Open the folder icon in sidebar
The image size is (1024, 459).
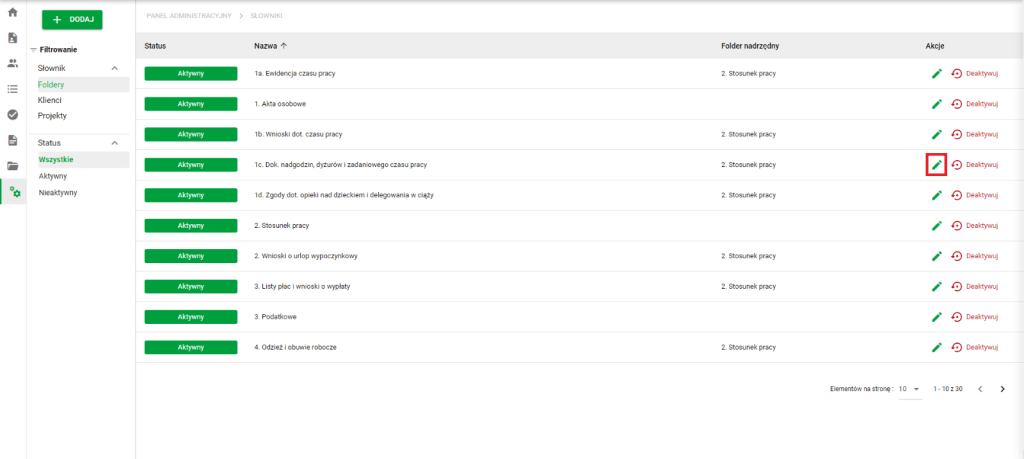pos(12,166)
